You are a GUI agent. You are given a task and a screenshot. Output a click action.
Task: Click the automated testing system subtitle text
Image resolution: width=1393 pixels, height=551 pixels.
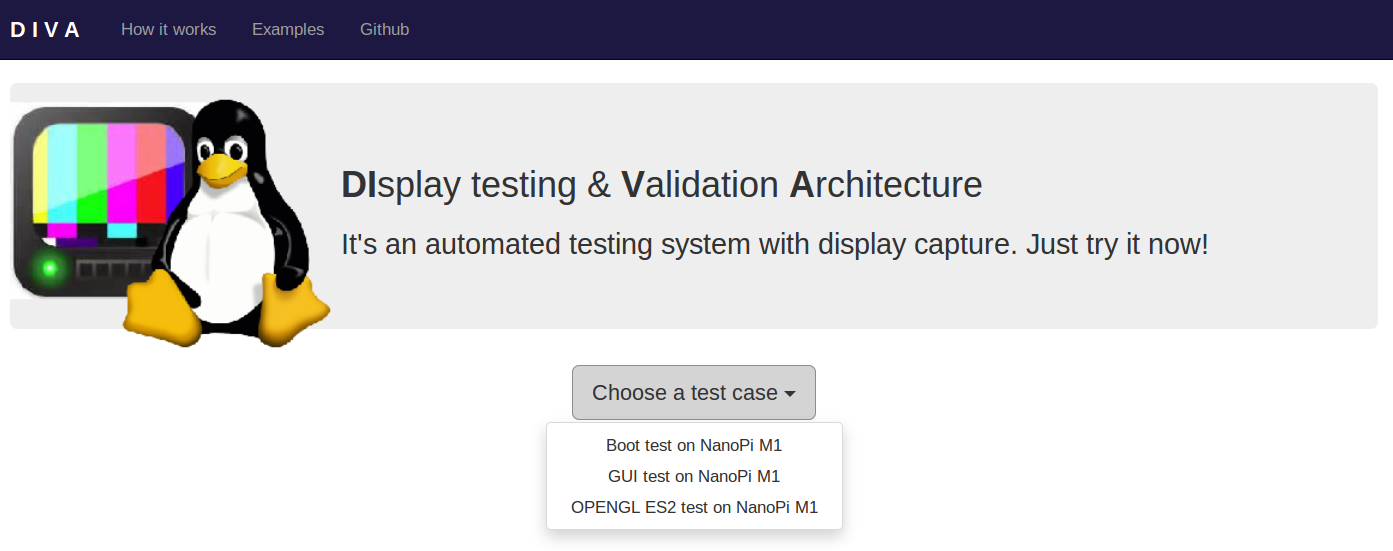[x=774, y=244]
